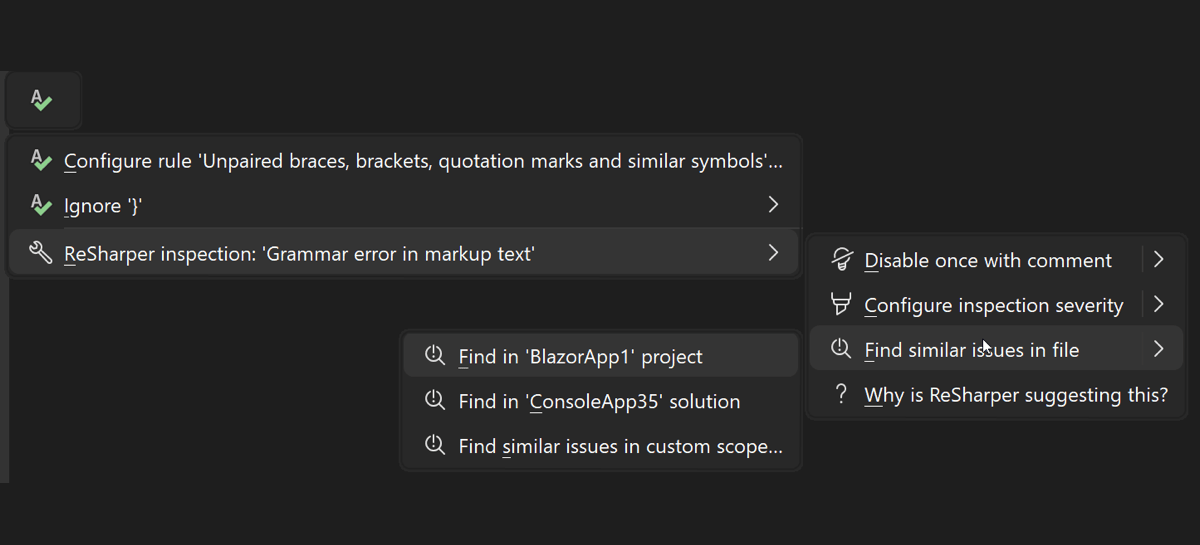Click the Disable once with comment icon
1200x545 pixels.
[x=842, y=260]
